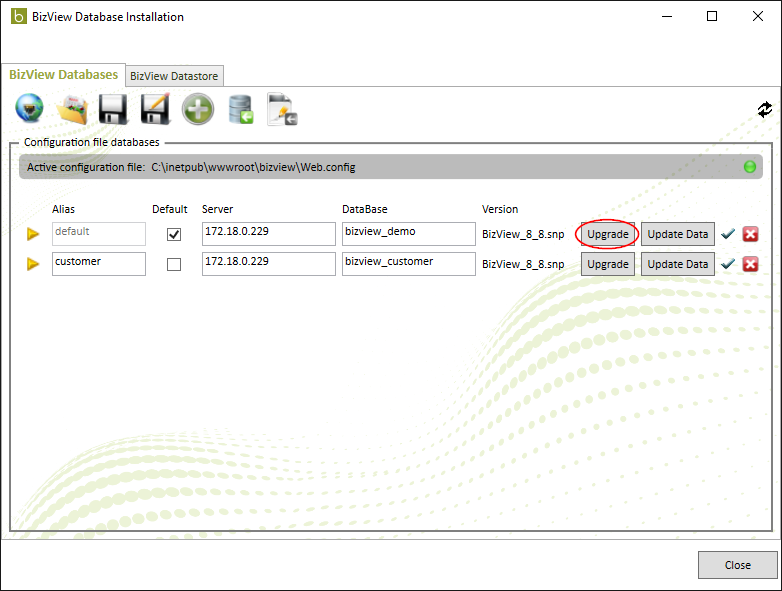
Task: Click BizView app logo in title bar
Action: pyautogui.click(x=18, y=16)
